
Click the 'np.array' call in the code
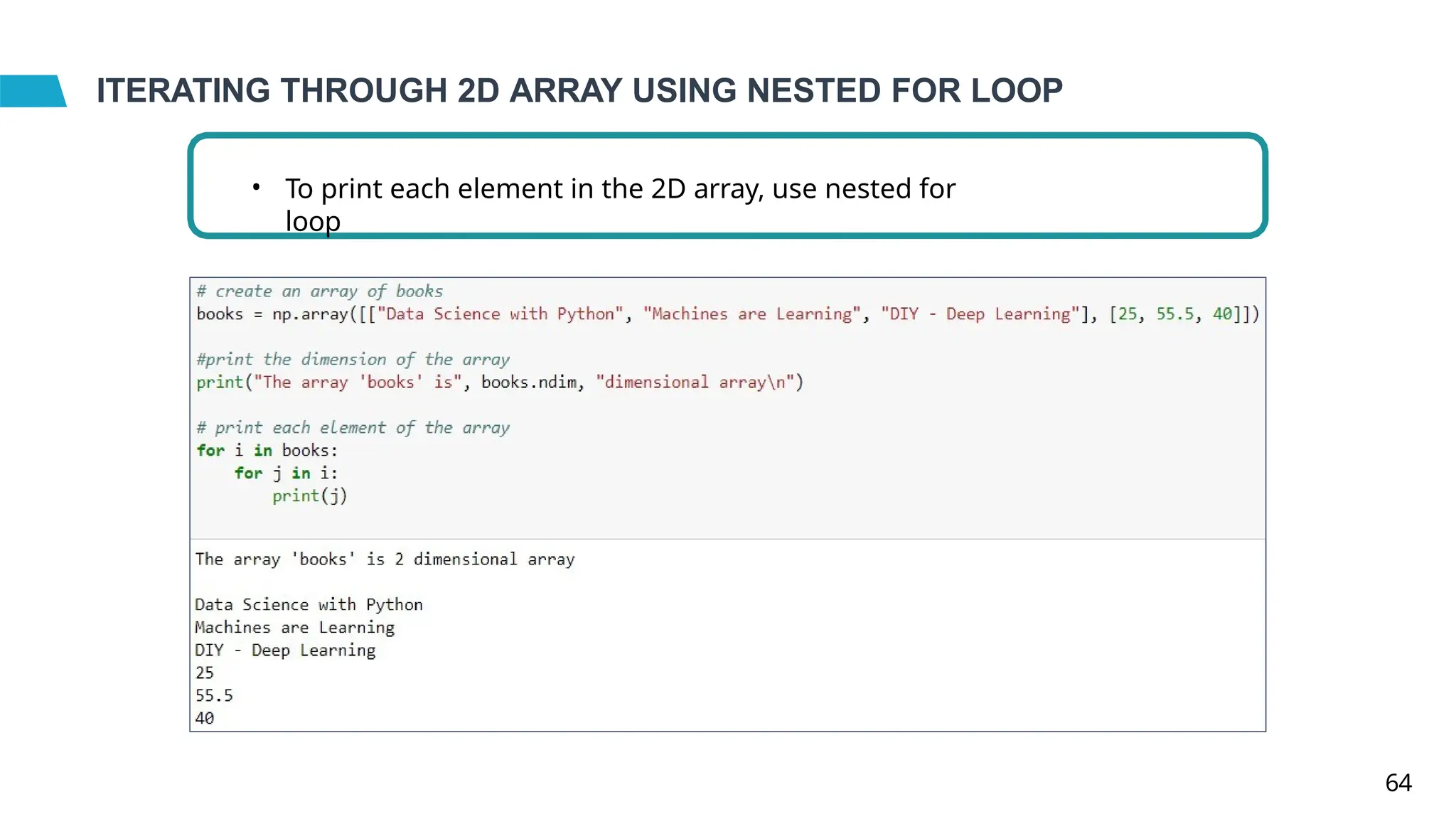tap(310, 314)
